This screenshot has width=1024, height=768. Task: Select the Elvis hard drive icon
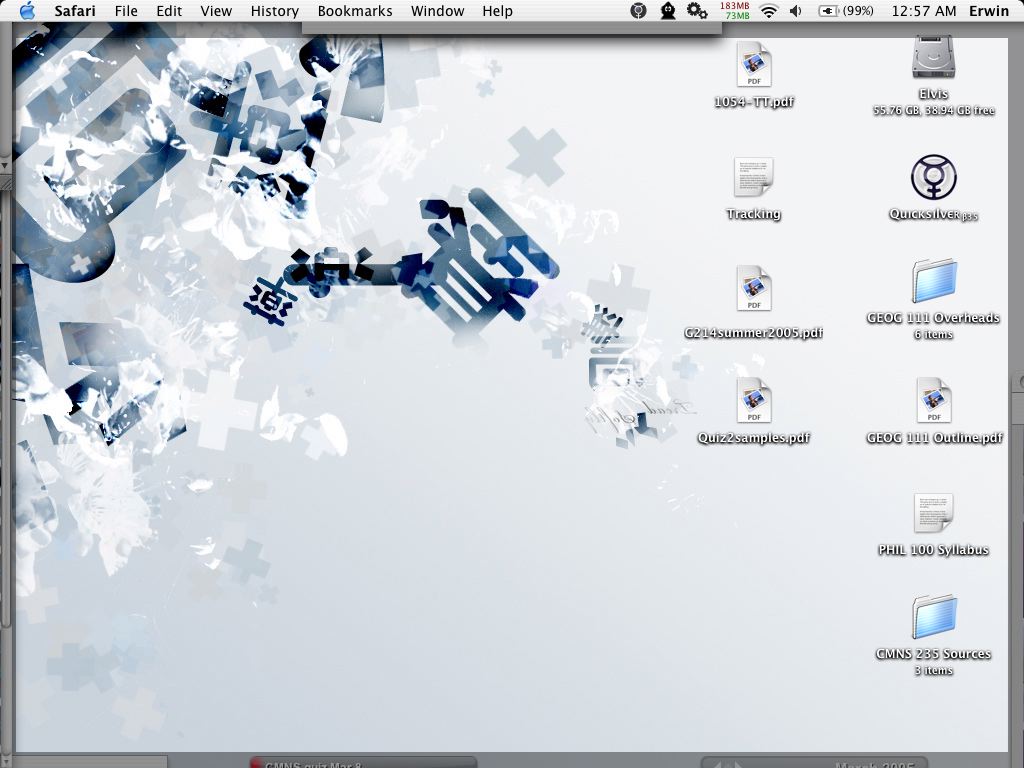pos(933,57)
